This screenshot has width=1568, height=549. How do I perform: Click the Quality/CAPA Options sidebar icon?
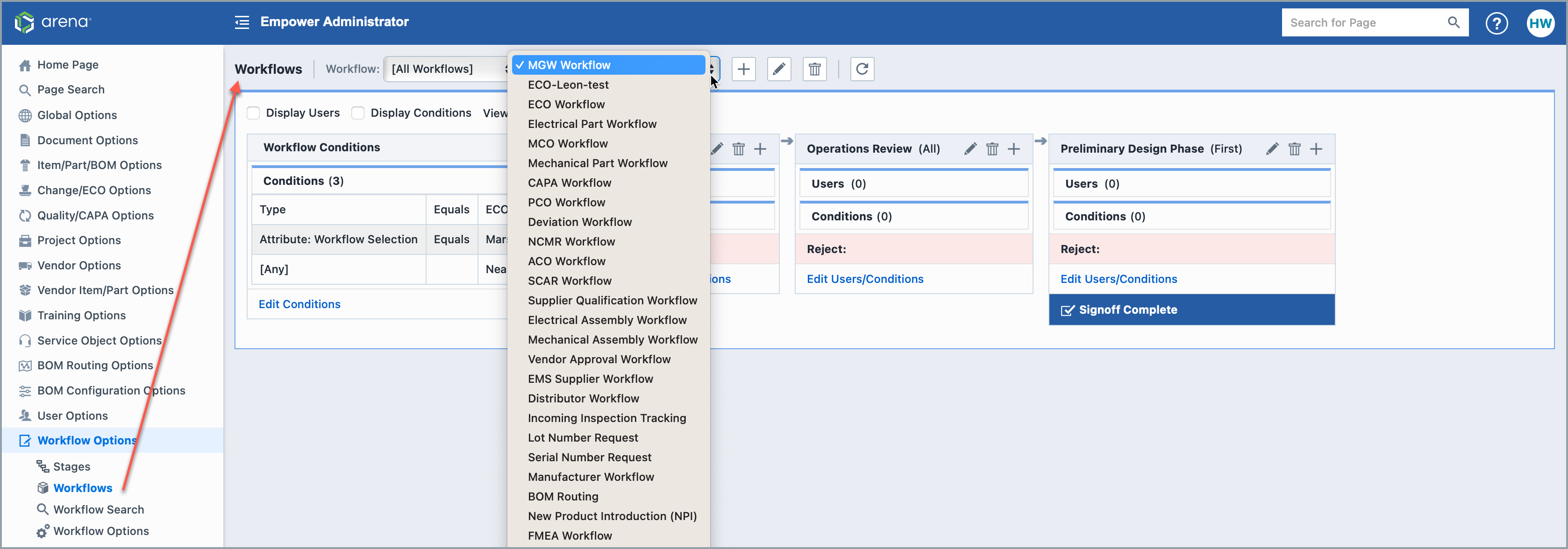tap(24, 215)
